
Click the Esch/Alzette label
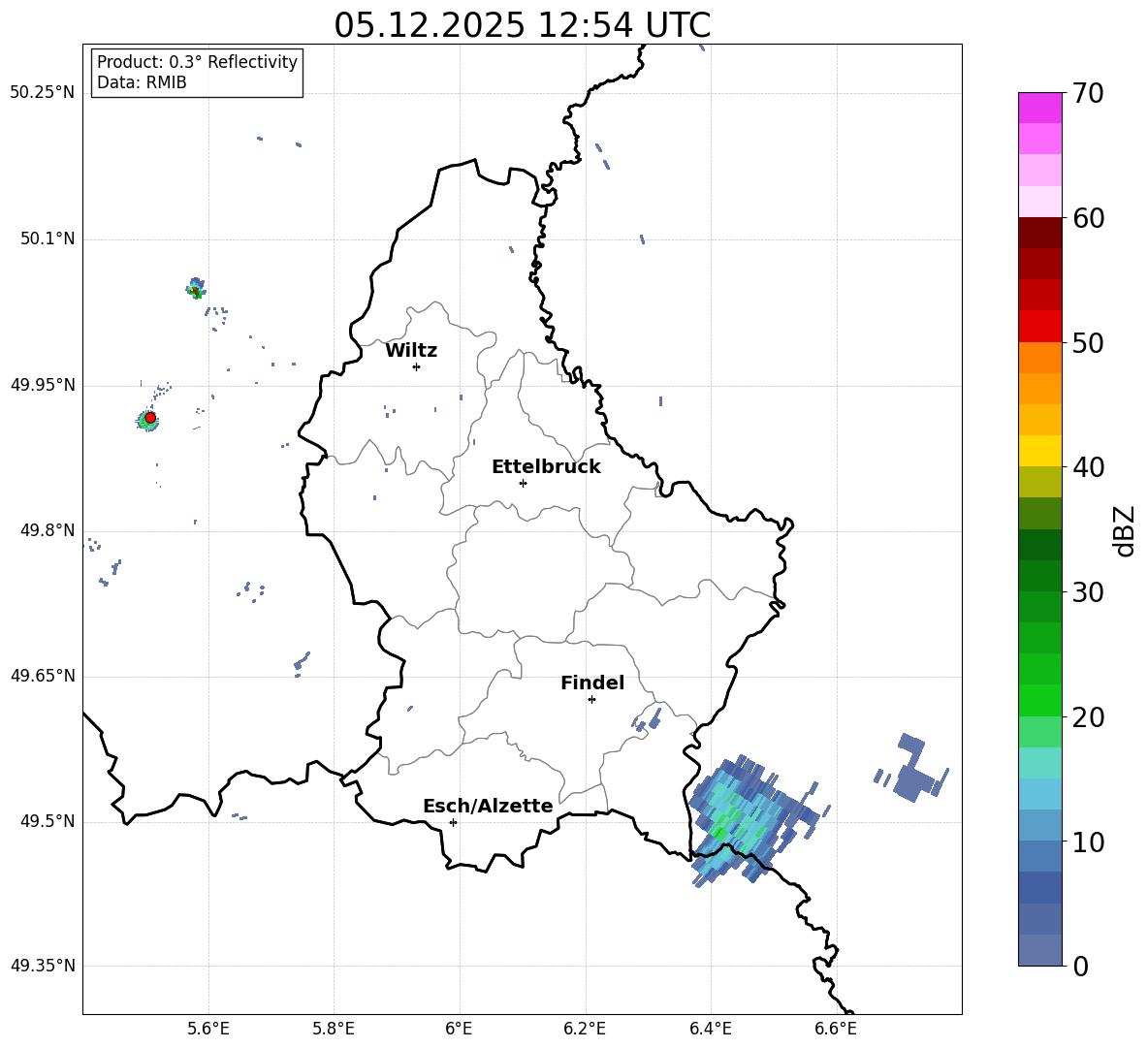(x=488, y=806)
